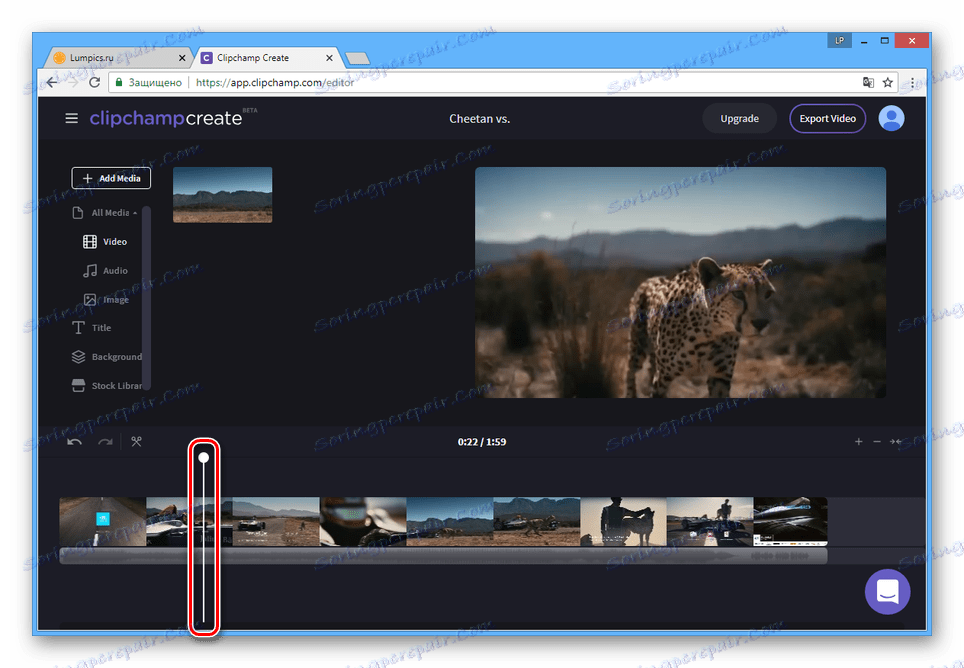Zoom out of the timeline with the minus icon
Viewport: 964px width, 668px height.
(877, 441)
